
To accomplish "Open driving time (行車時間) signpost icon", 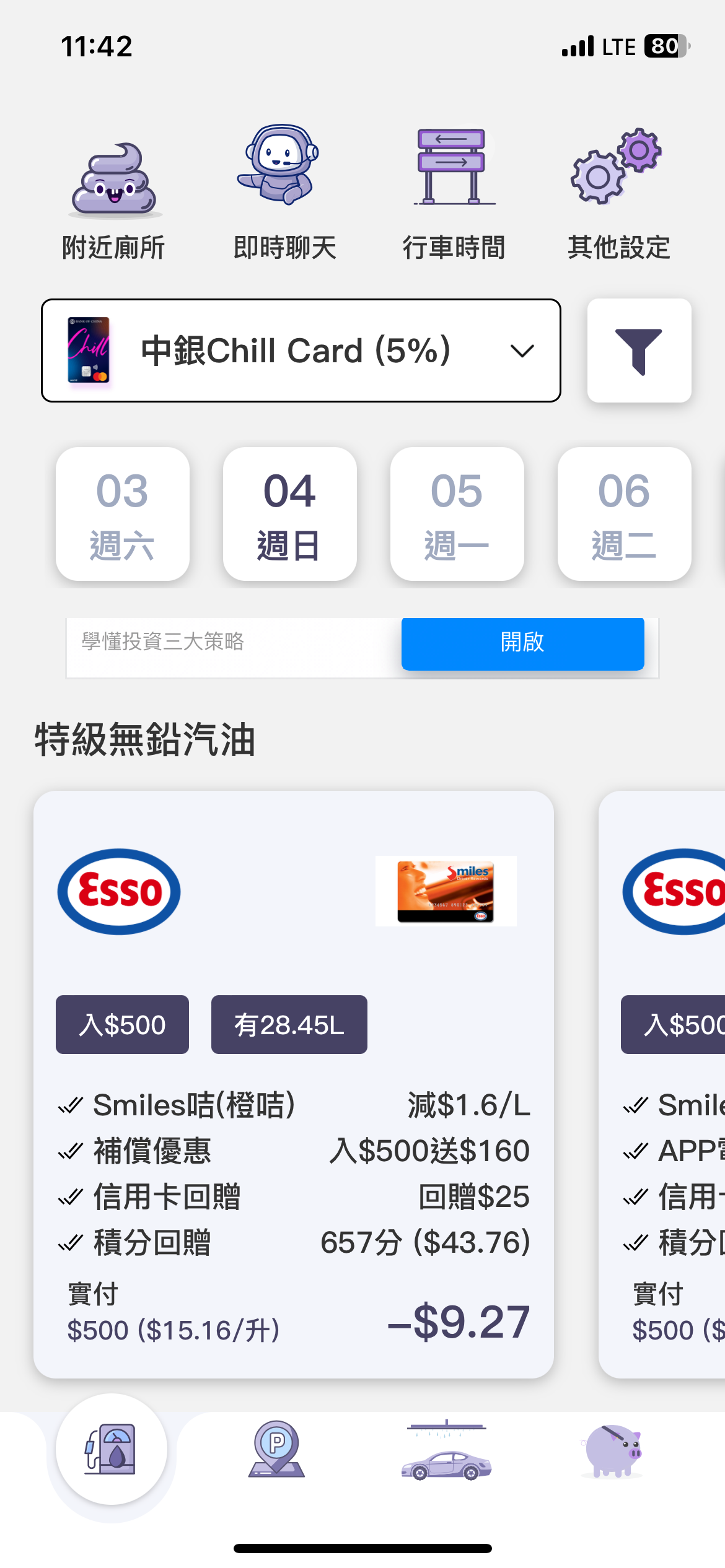I will point(453,167).
